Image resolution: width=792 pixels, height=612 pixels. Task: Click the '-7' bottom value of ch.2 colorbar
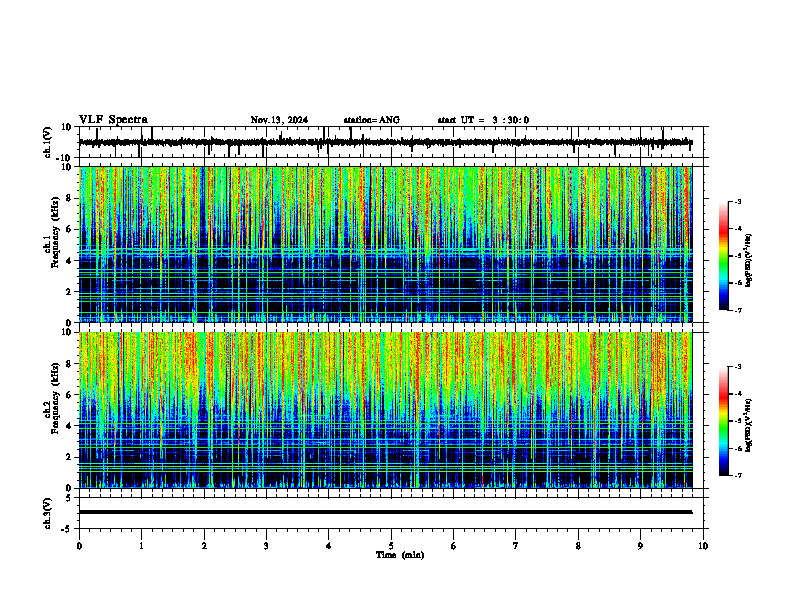(x=738, y=475)
